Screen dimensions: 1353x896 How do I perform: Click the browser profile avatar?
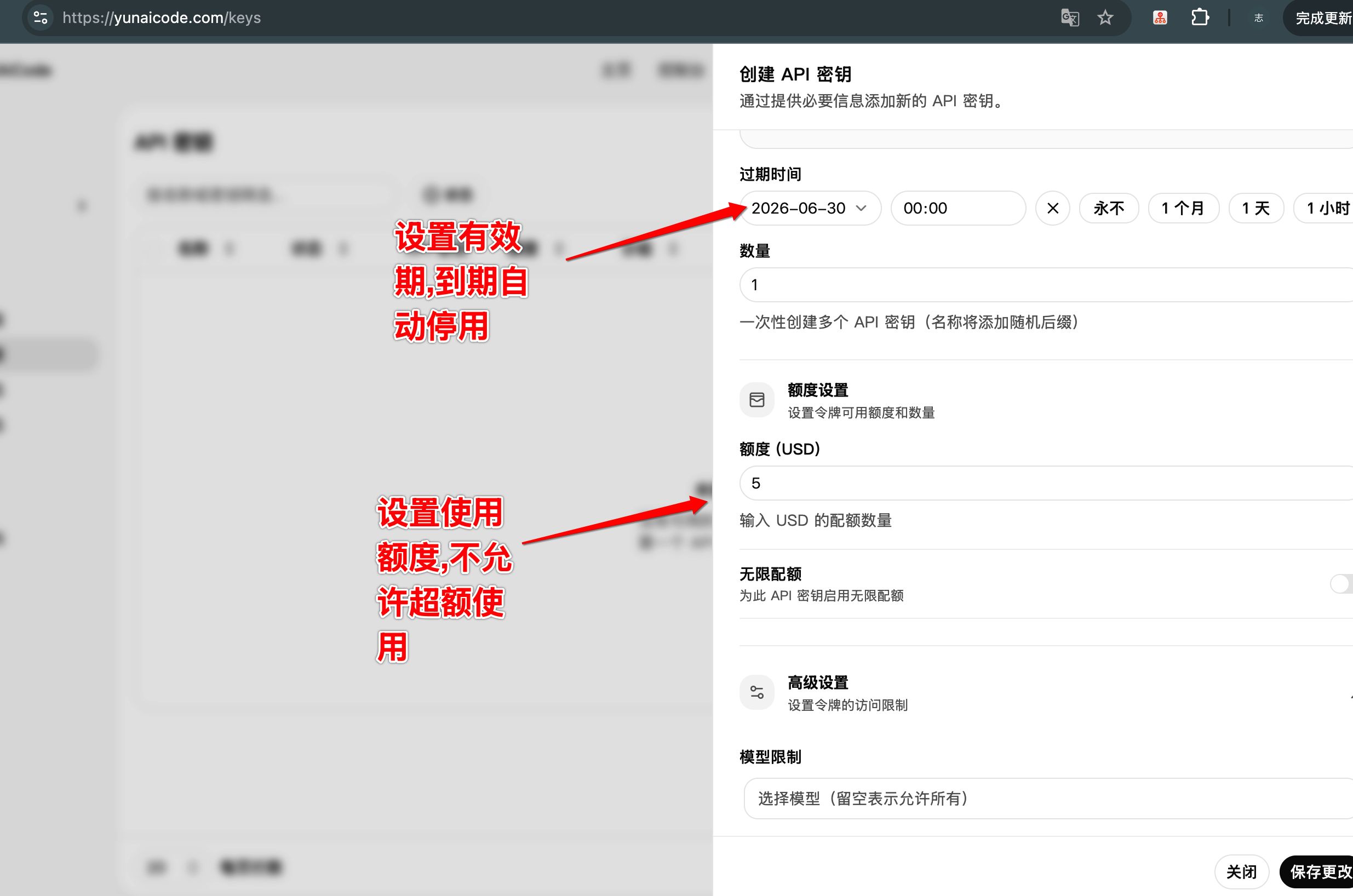tap(1258, 18)
